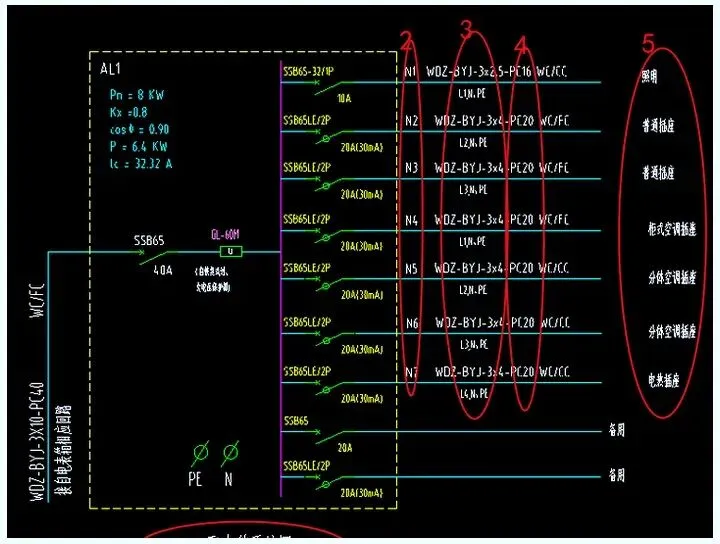This screenshot has height=544, width=720.
Task: Select the '电热插座' load label
Action: point(664,380)
